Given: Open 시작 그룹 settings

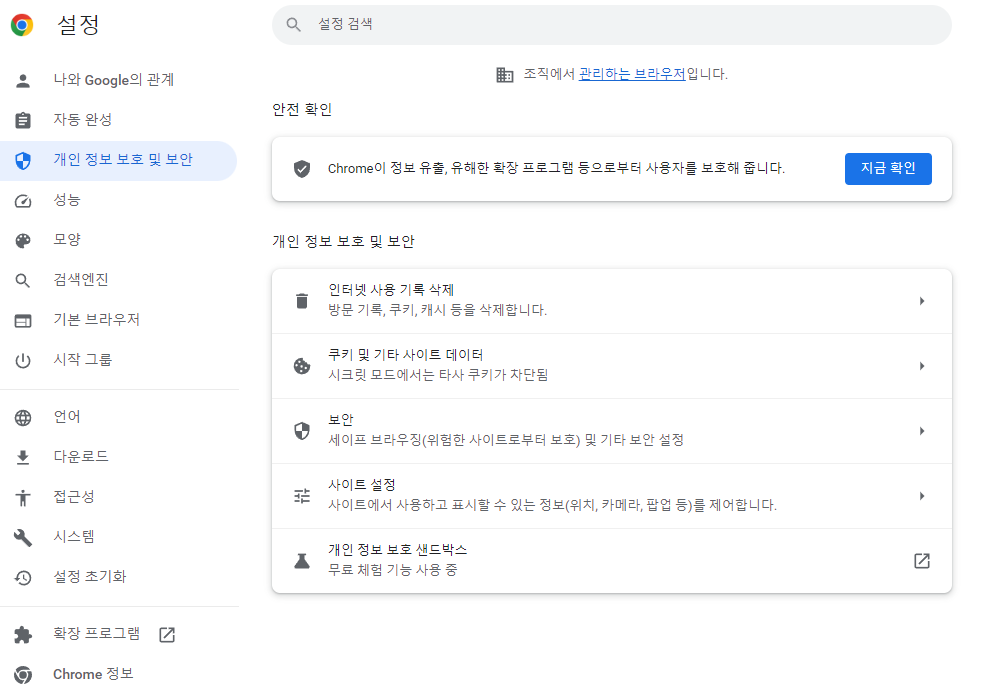Looking at the screenshot, I should pyautogui.click(x=118, y=360).
